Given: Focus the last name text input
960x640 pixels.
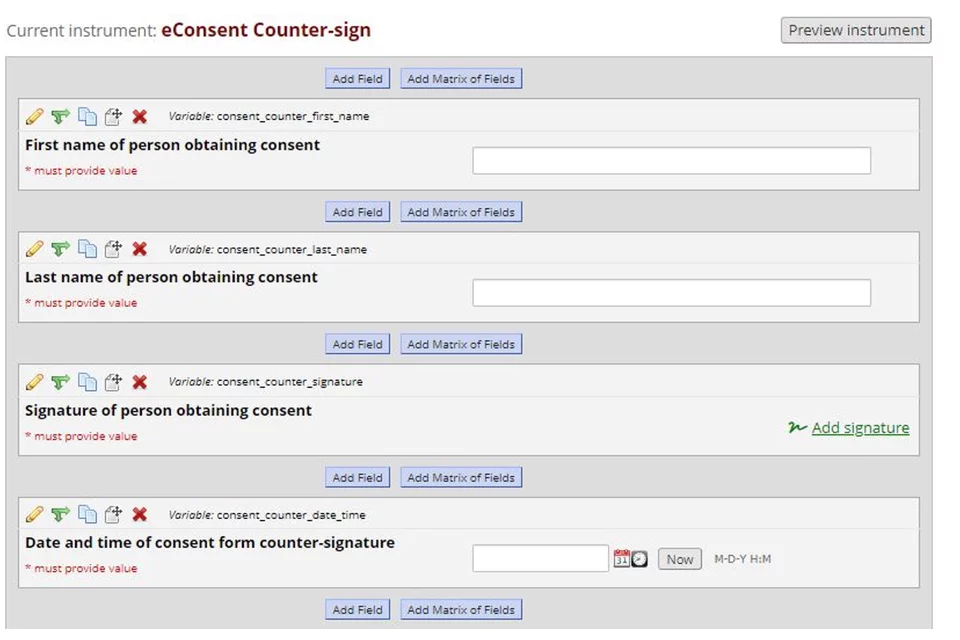Looking at the screenshot, I should pos(672,293).
